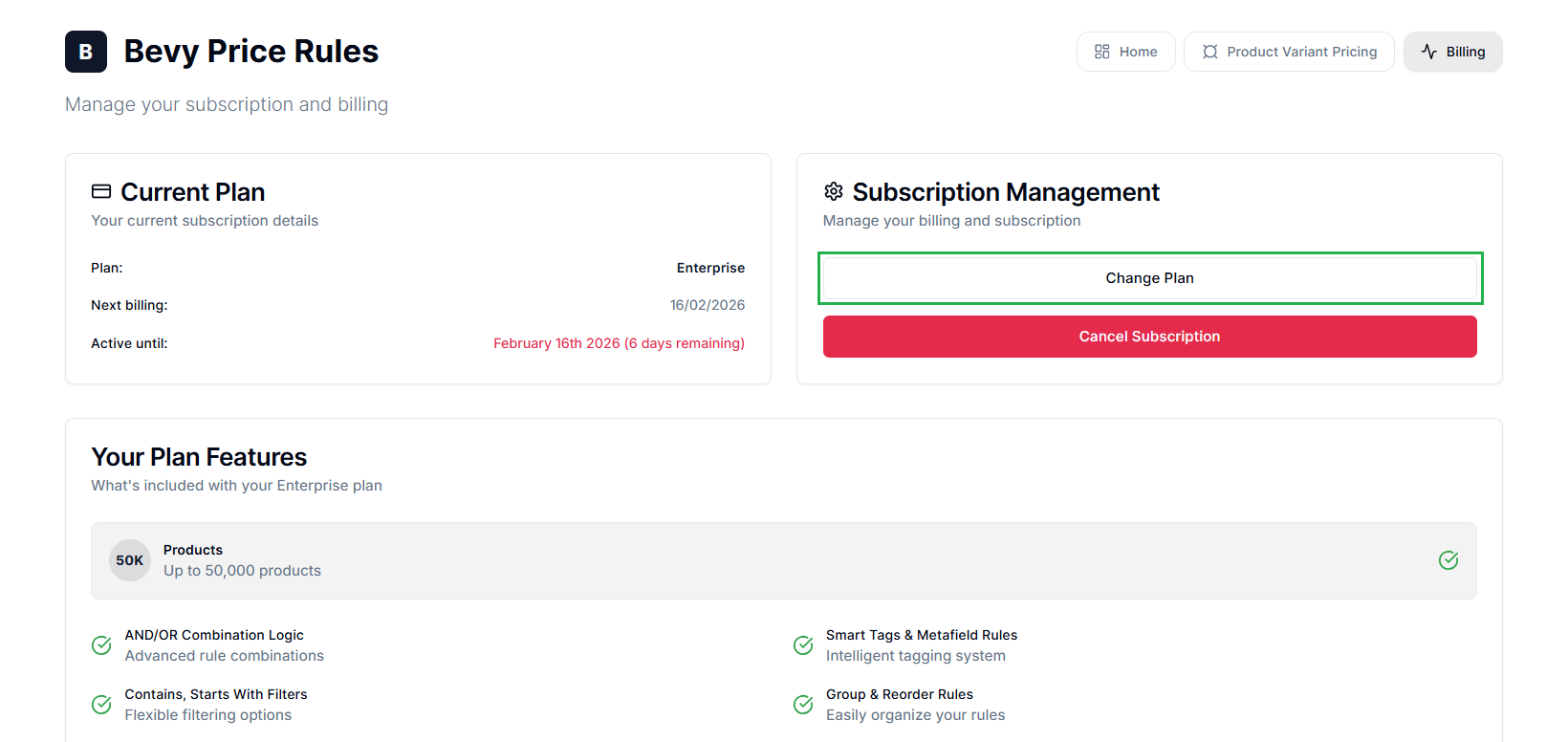This screenshot has width=1568, height=742.
Task: Click 'Intelligent tagging system' description
Action: (916, 656)
